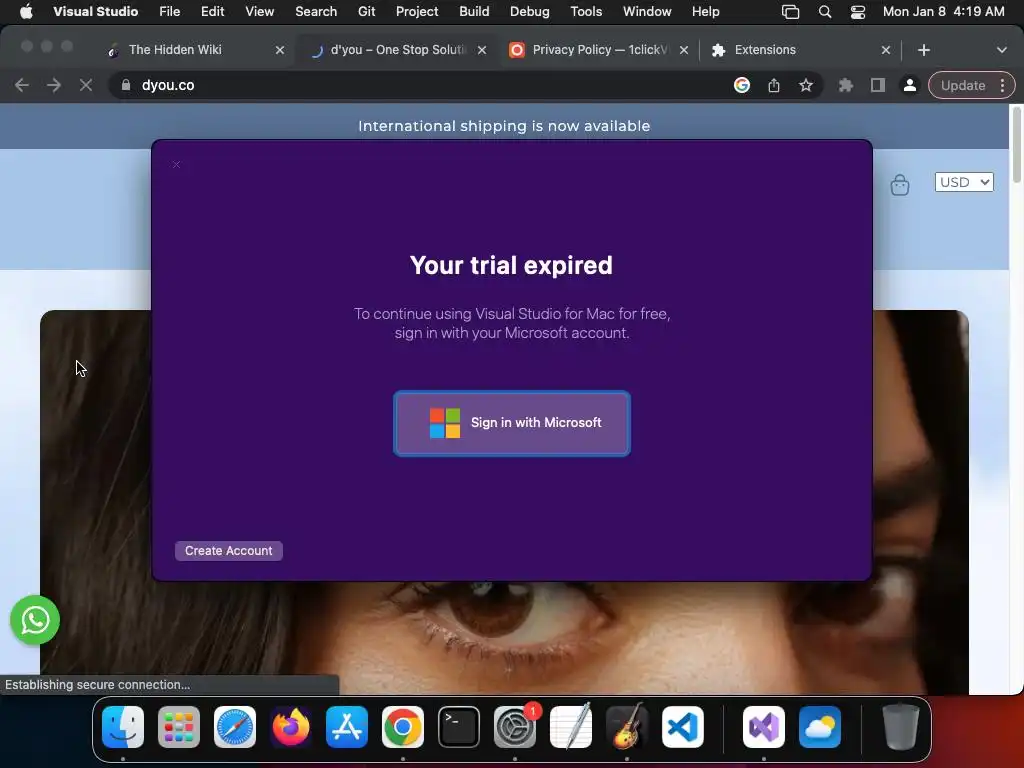Open the View menu
This screenshot has width=1024, height=768.
tap(259, 12)
